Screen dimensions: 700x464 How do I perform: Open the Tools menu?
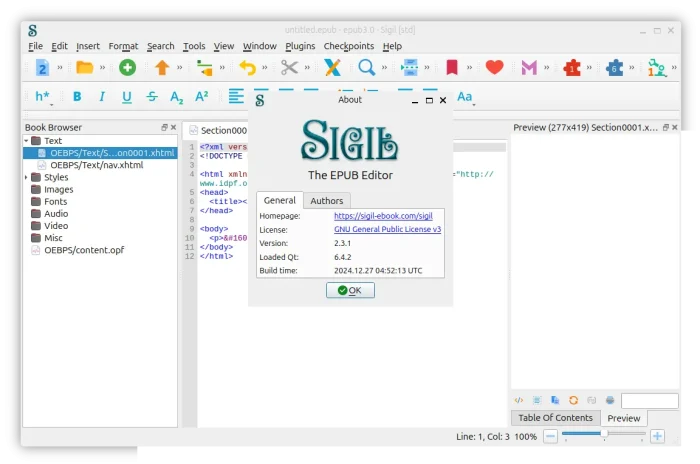point(194,46)
